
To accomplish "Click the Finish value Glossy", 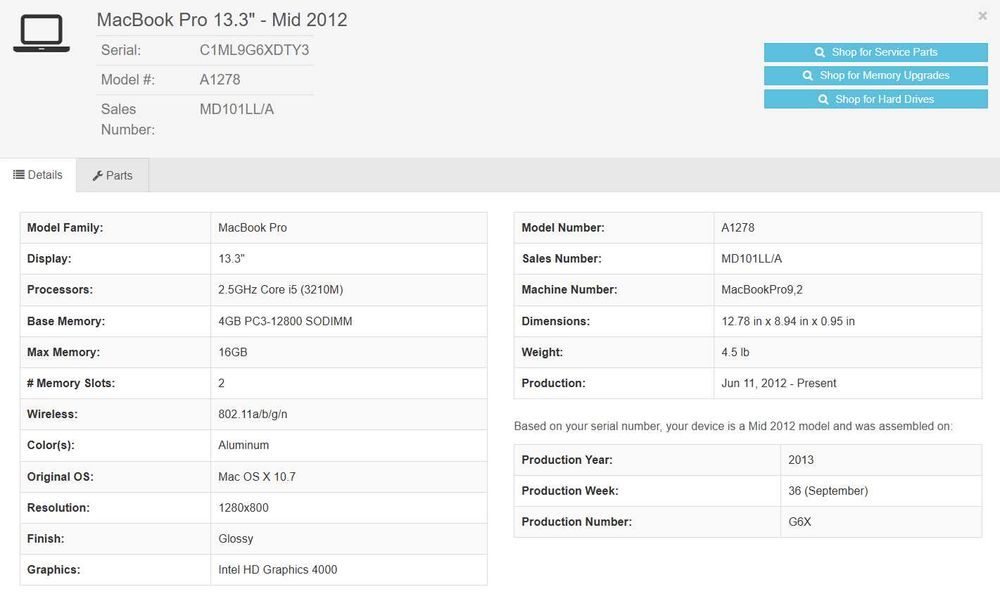I will (236, 539).
